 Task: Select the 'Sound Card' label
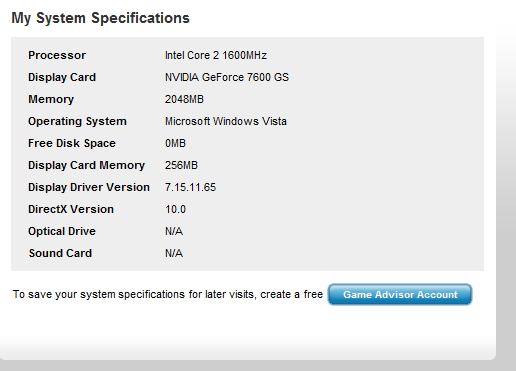click(x=60, y=253)
